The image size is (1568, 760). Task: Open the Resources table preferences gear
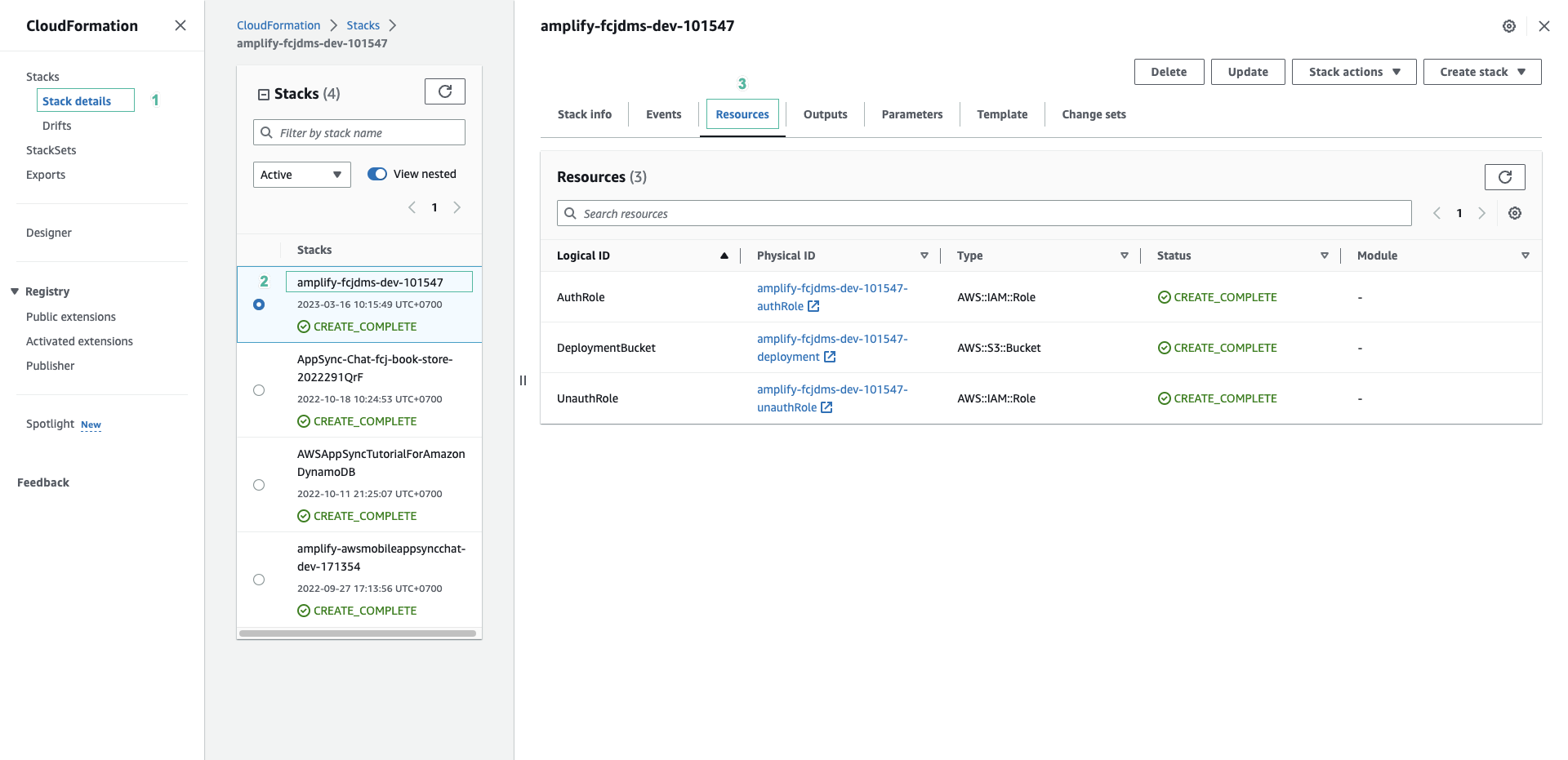(x=1515, y=213)
